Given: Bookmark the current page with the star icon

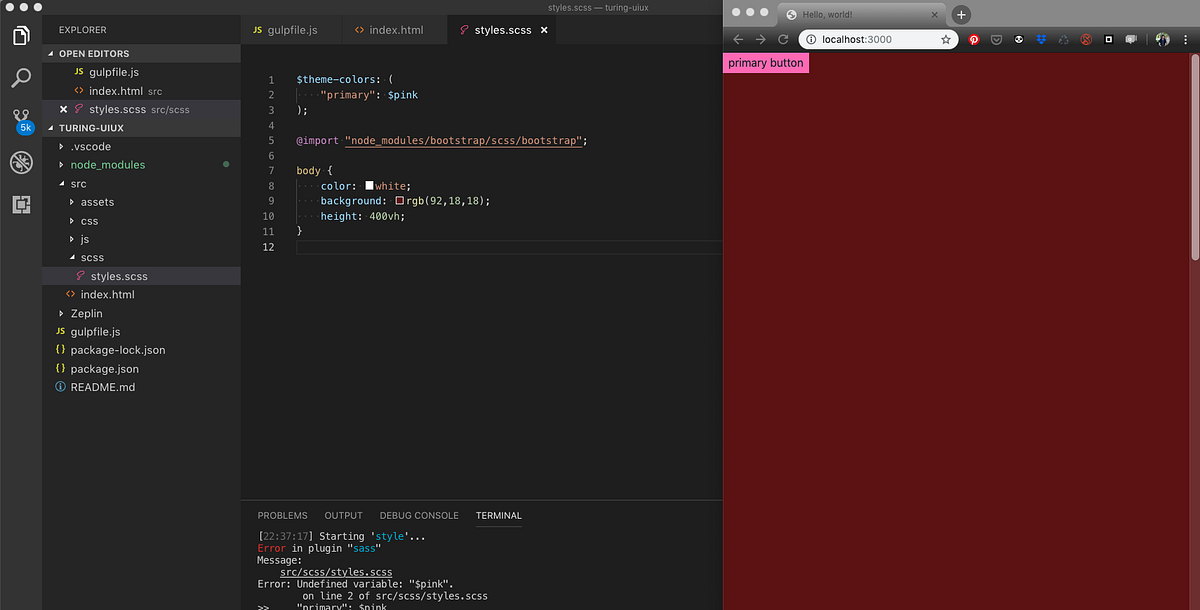Looking at the screenshot, I should [946, 39].
